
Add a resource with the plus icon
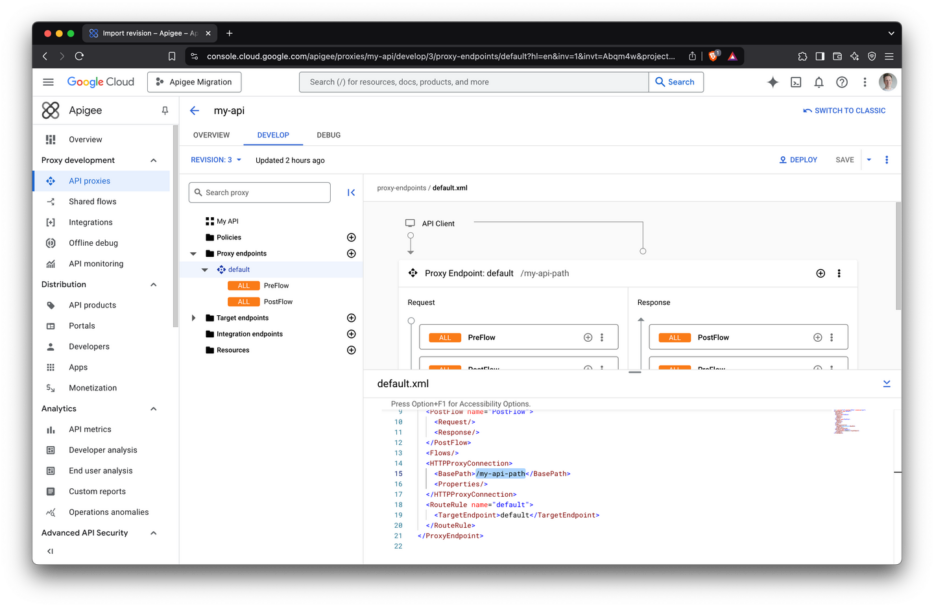coord(351,350)
